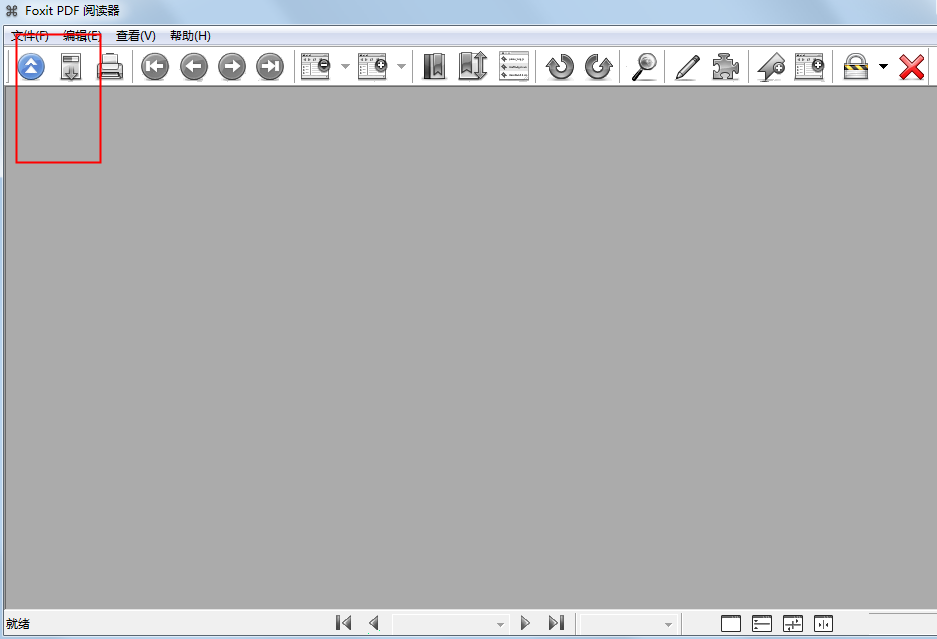This screenshot has width=937, height=639.
Task: Open the page number combo box
Action: 451,624
